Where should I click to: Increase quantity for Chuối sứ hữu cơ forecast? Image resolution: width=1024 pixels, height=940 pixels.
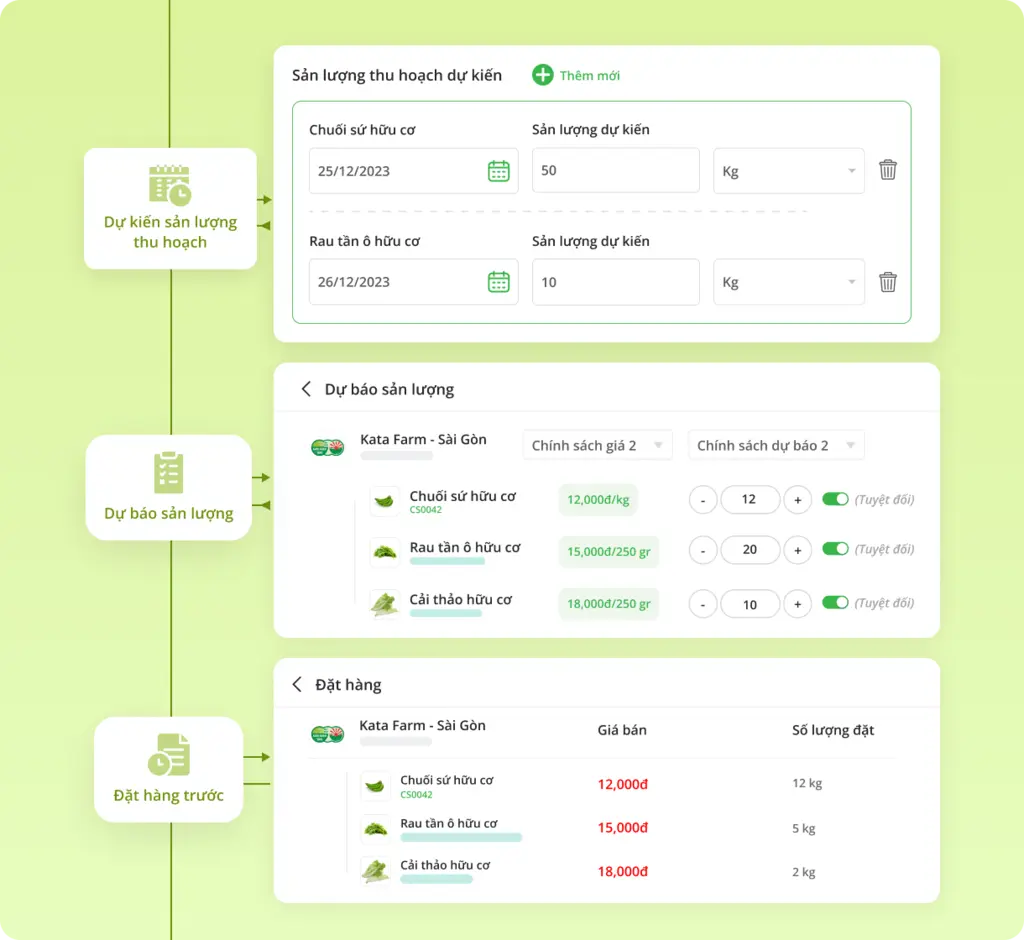pos(797,499)
